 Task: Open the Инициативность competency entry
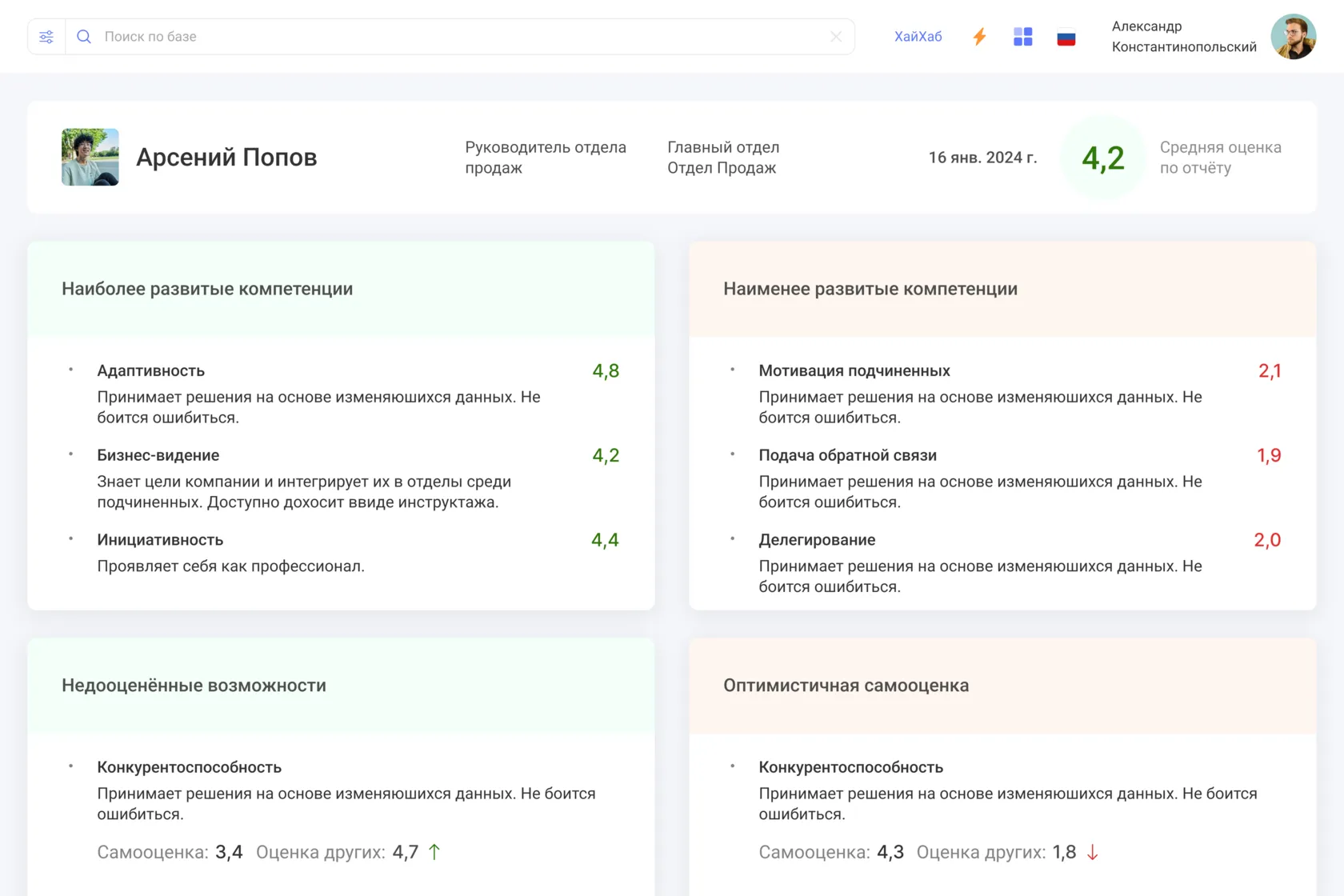click(x=160, y=540)
